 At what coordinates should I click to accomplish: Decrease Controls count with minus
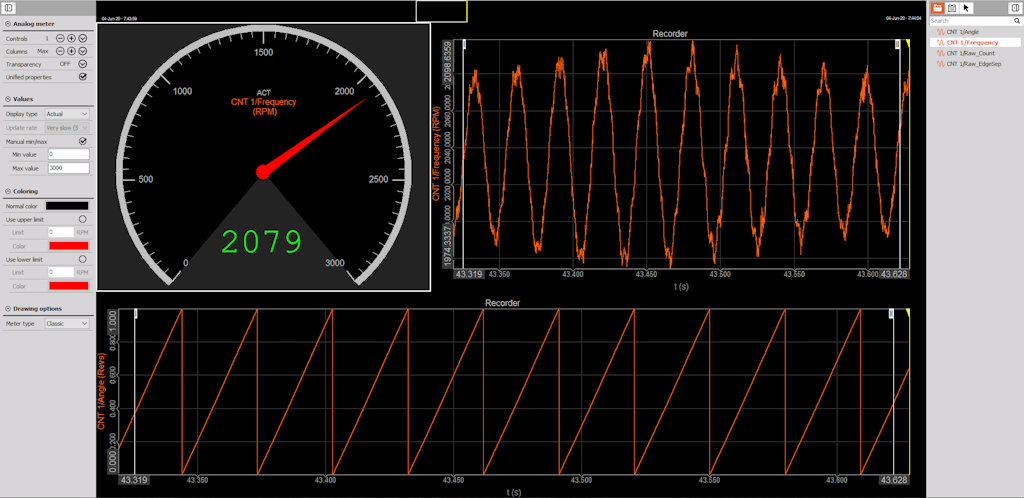[x=60, y=39]
